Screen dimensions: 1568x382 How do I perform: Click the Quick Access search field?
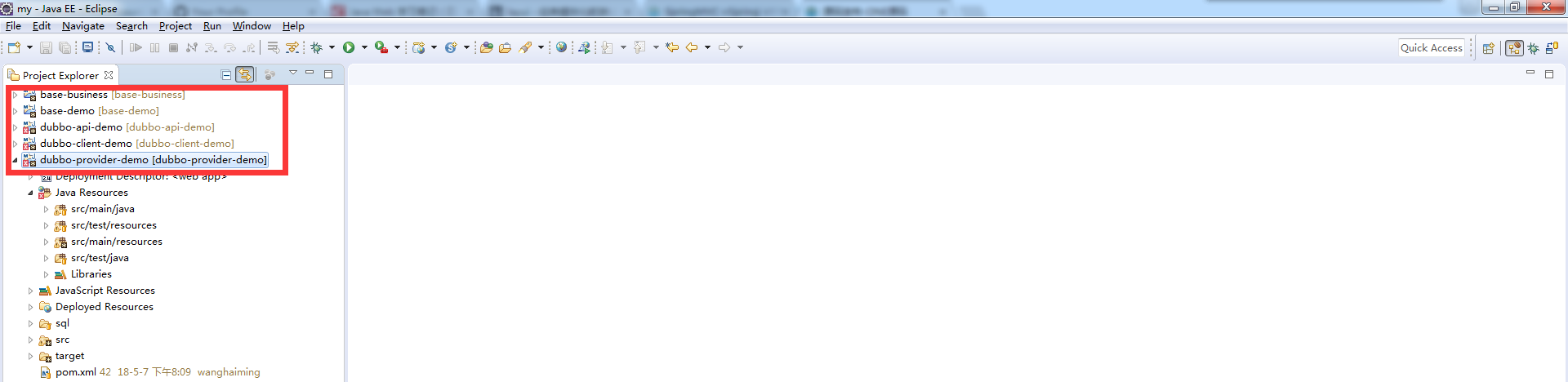[x=1431, y=47]
